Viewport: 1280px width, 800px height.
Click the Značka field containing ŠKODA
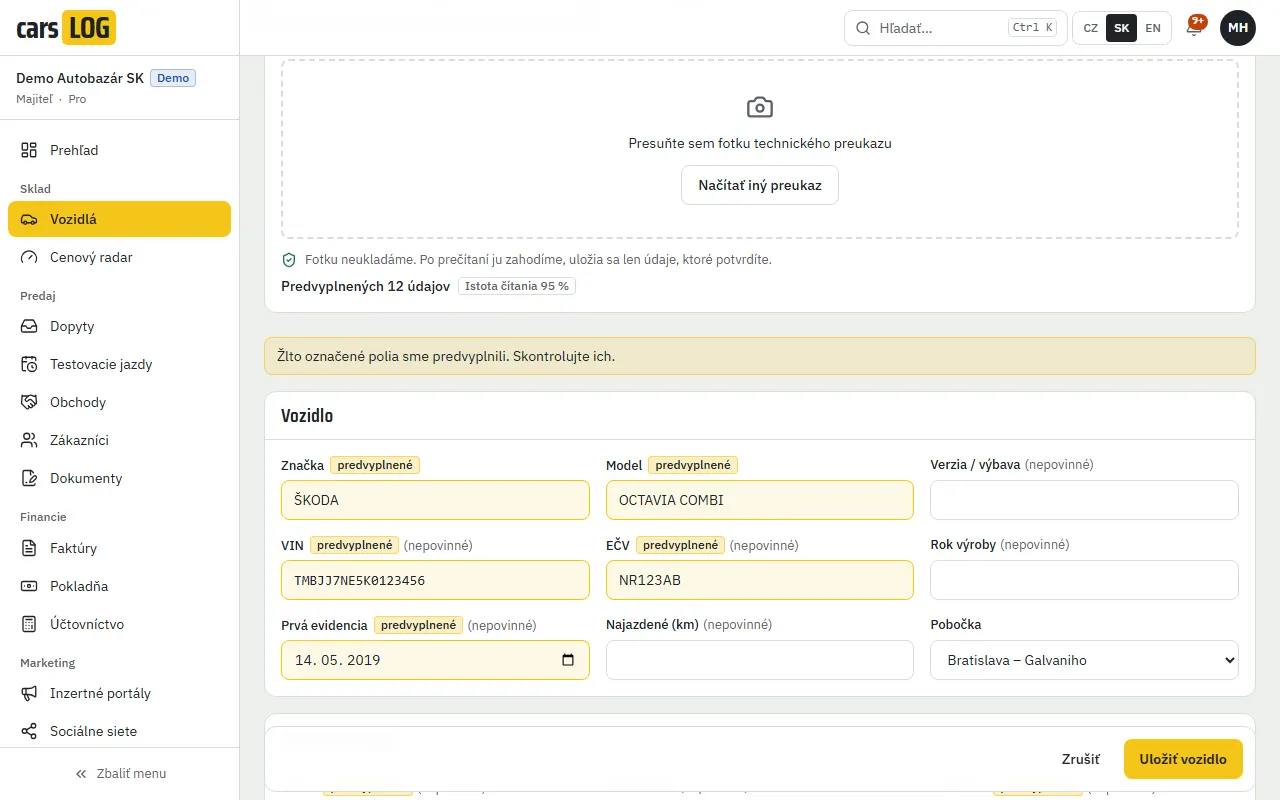(x=435, y=500)
